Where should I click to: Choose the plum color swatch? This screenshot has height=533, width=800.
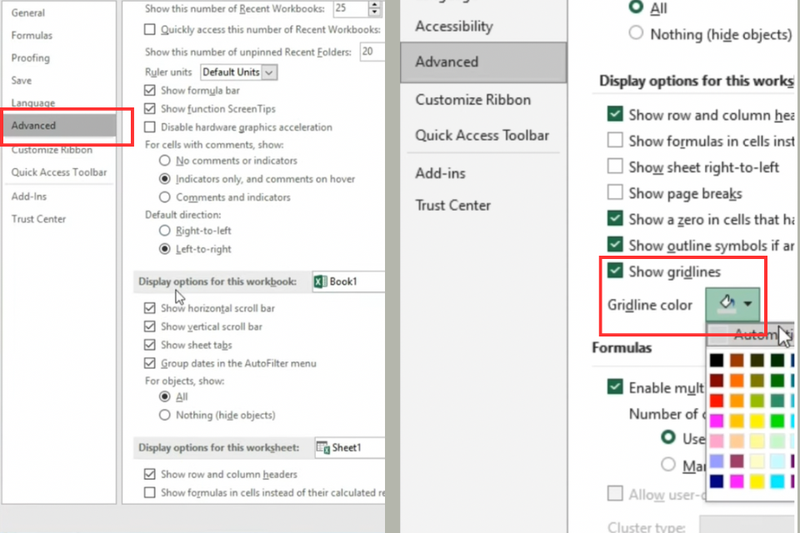(737, 461)
